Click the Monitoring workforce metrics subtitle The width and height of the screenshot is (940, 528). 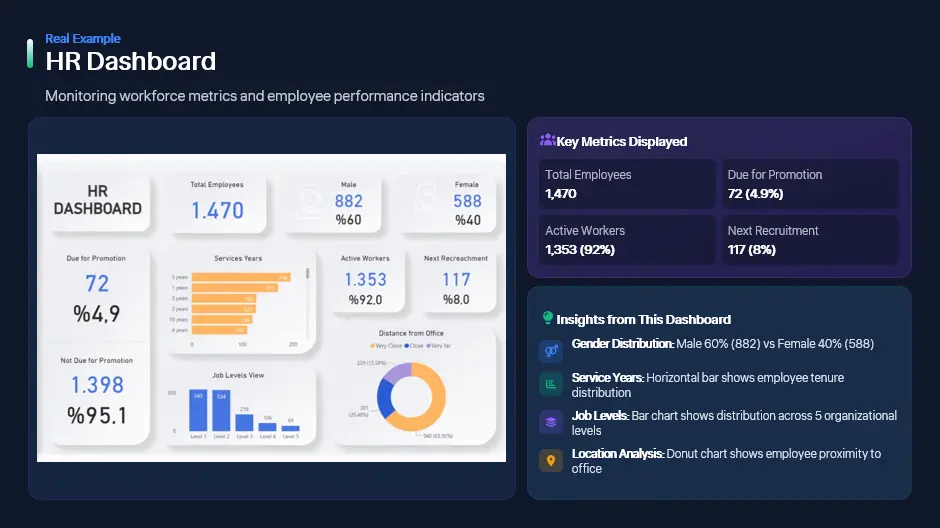pyautogui.click(x=264, y=96)
